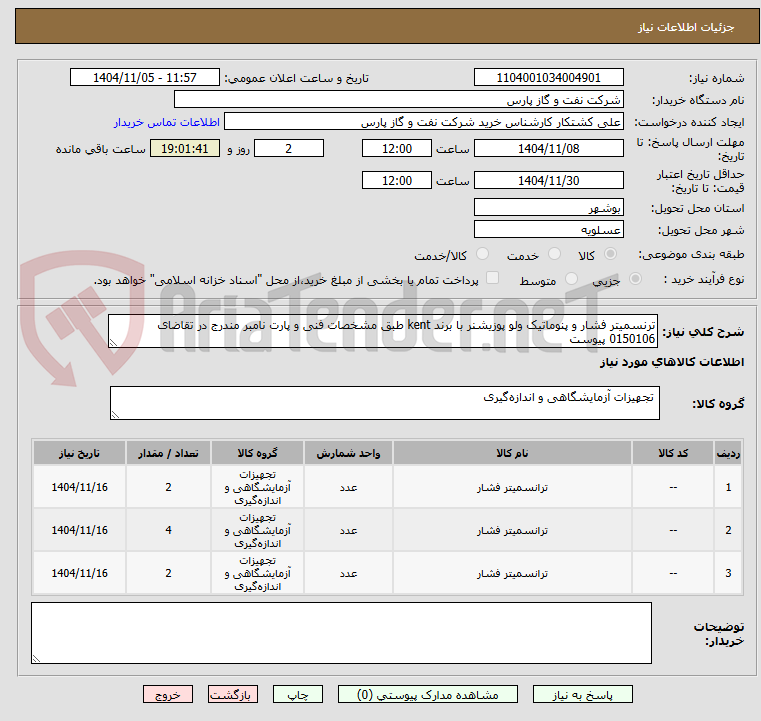Select the کالا/خدمت radio button

tap(482, 254)
